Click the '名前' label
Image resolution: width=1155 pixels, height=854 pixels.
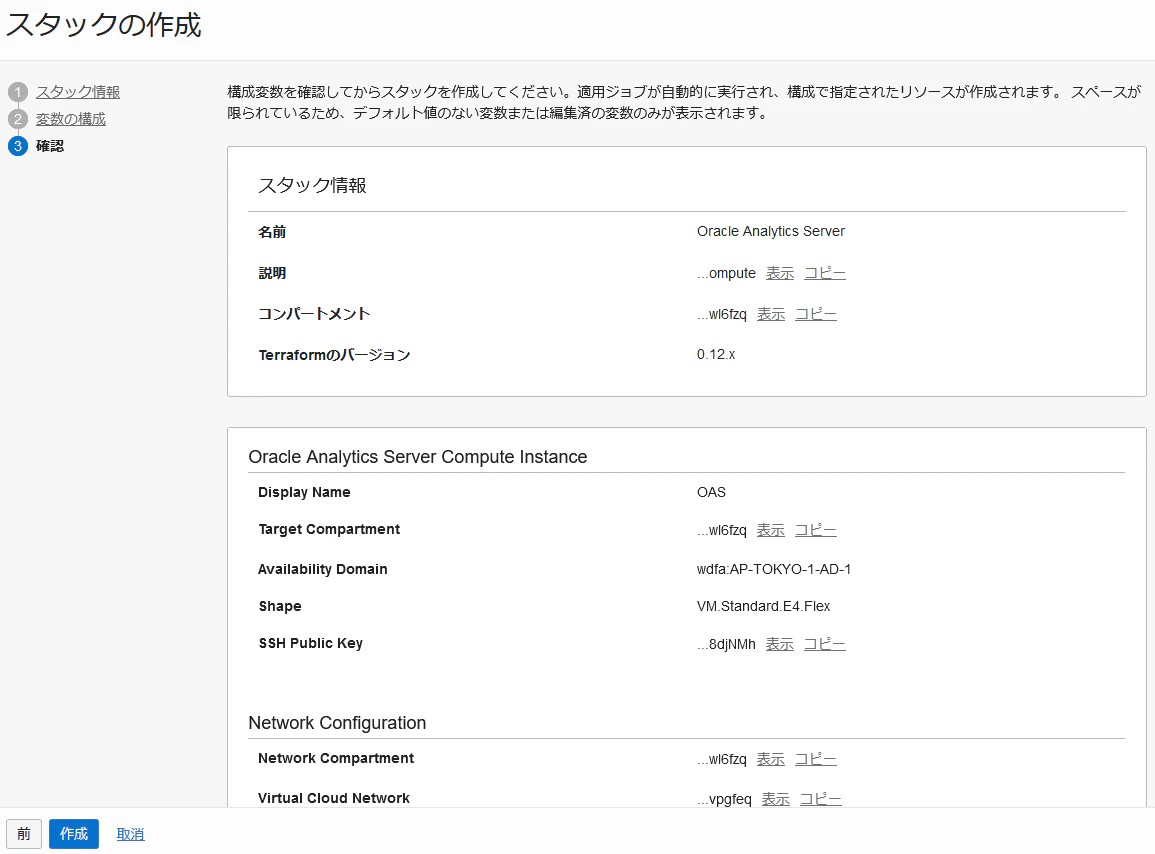[x=272, y=232]
